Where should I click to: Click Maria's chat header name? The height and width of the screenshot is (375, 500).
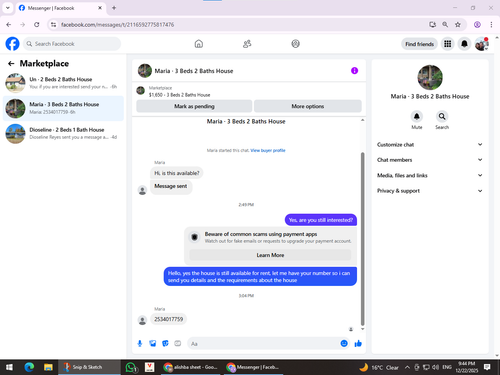tap(194, 71)
